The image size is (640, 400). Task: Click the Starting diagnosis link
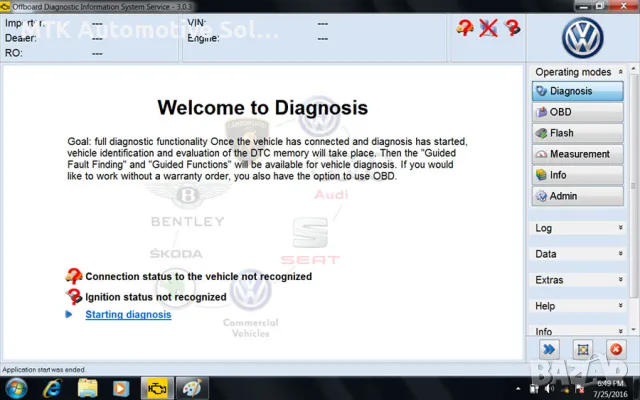point(128,315)
